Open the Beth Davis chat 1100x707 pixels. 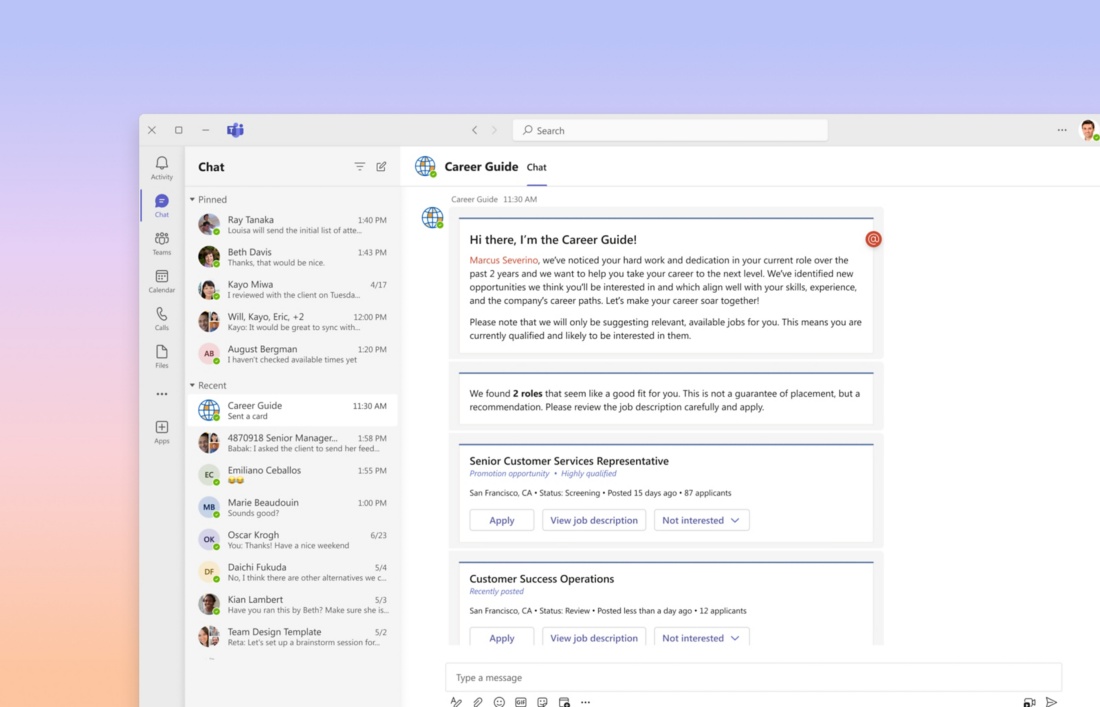click(293, 257)
